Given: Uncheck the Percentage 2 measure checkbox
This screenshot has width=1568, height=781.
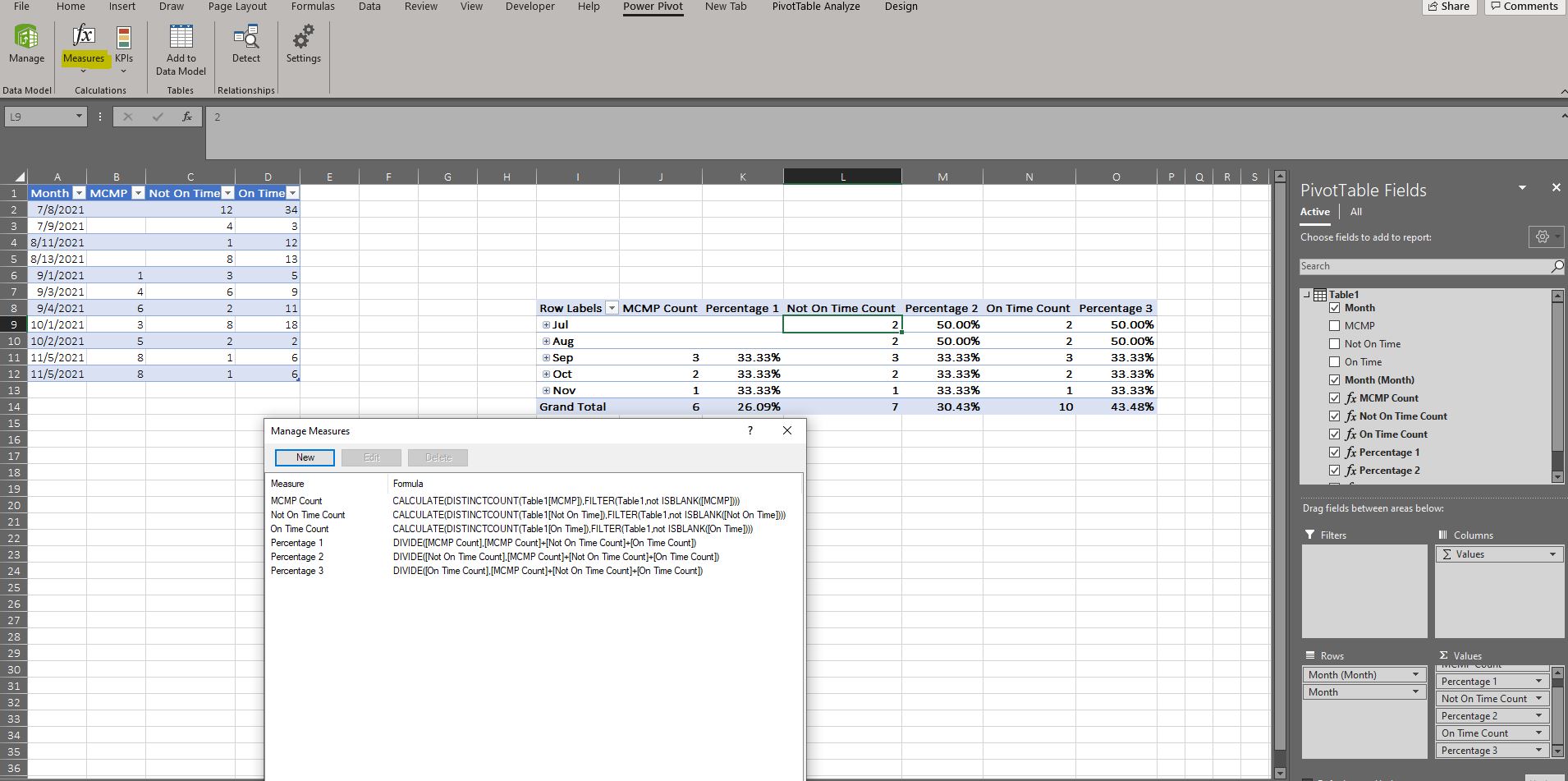Looking at the screenshot, I should [x=1334, y=471].
